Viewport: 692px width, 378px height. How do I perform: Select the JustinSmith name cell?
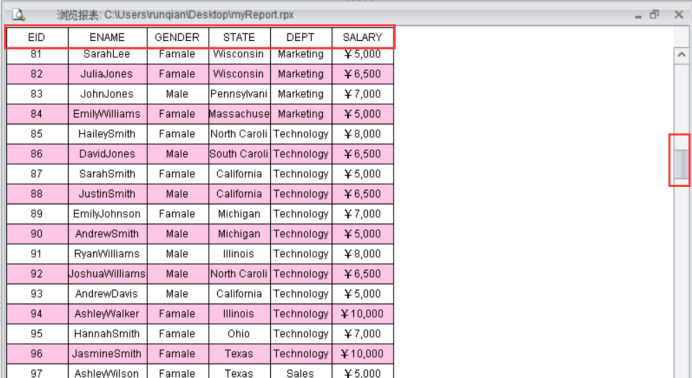point(108,194)
